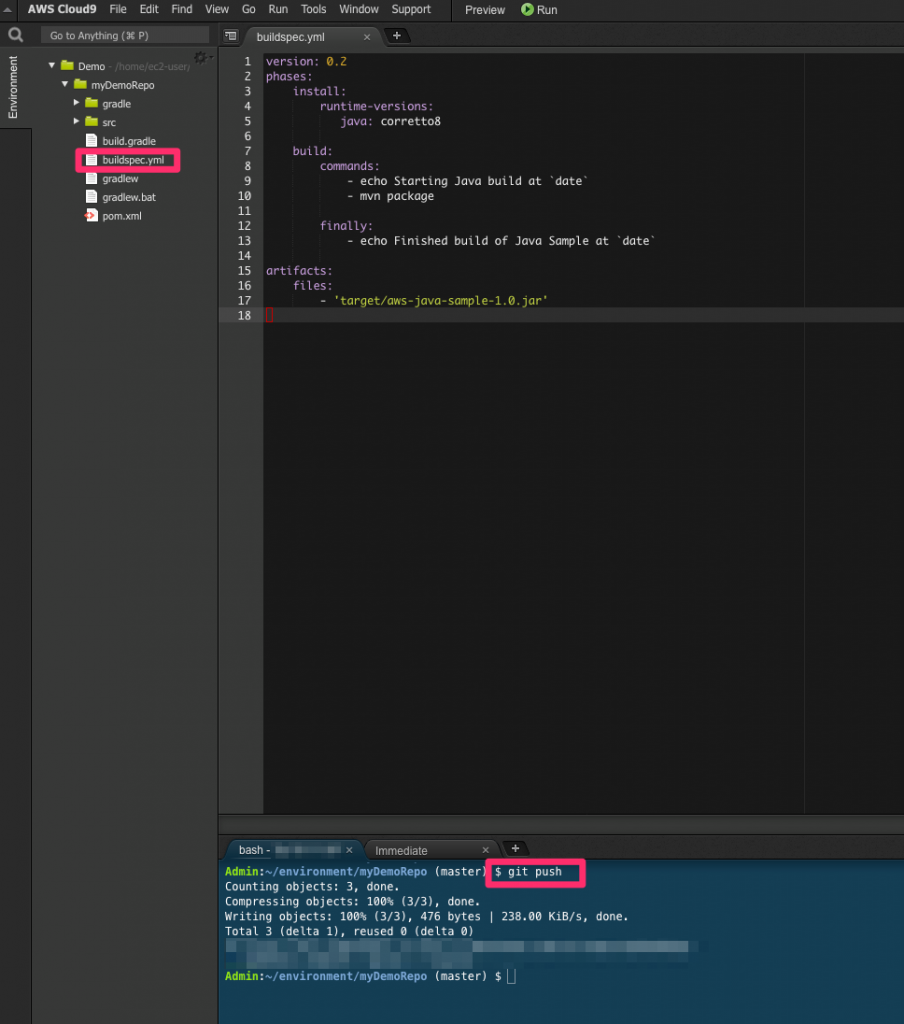Click the gradlew.bat file icon
Image resolution: width=904 pixels, height=1024 pixels.
(91, 197)
